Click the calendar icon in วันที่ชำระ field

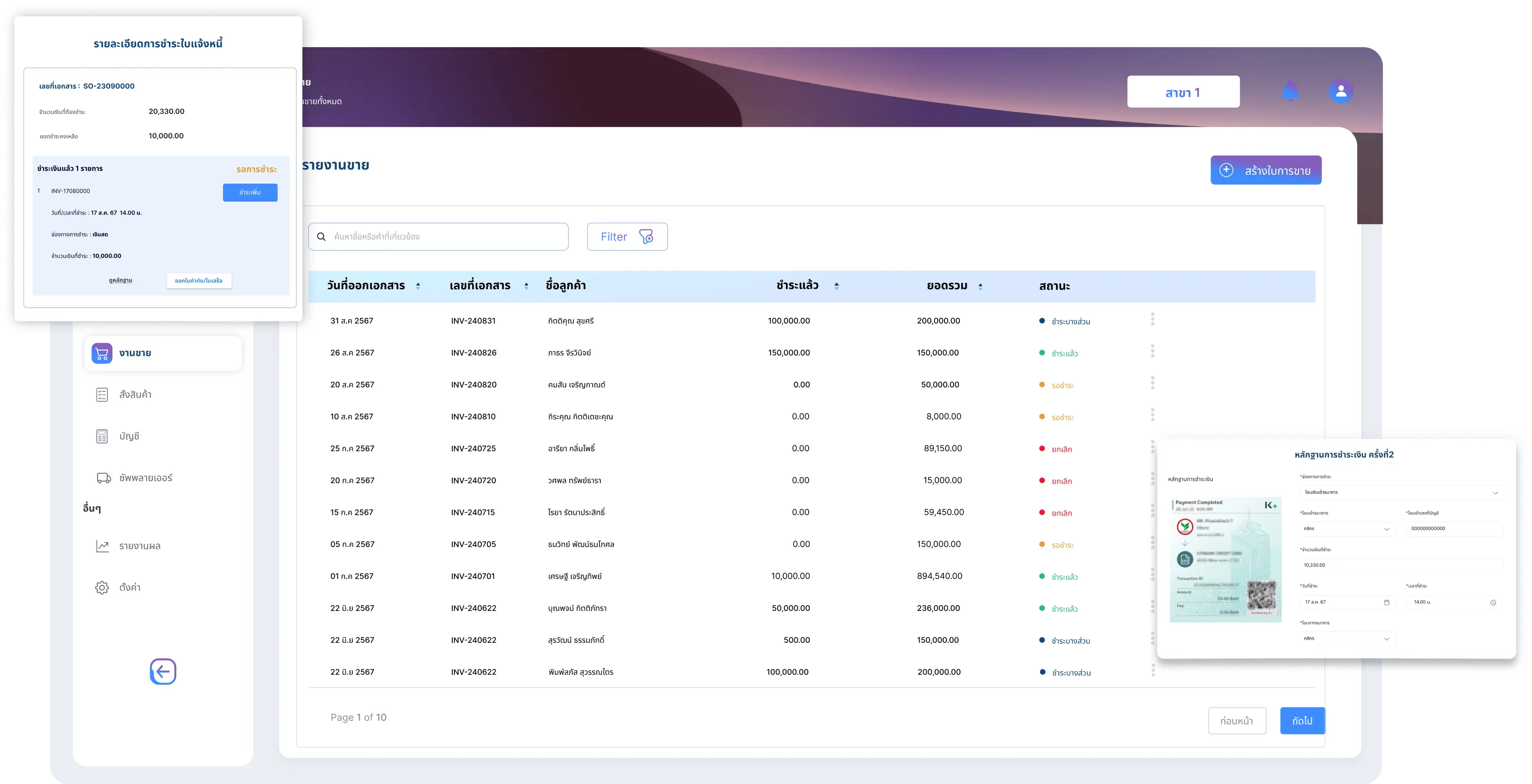(x=1386, y=602)
